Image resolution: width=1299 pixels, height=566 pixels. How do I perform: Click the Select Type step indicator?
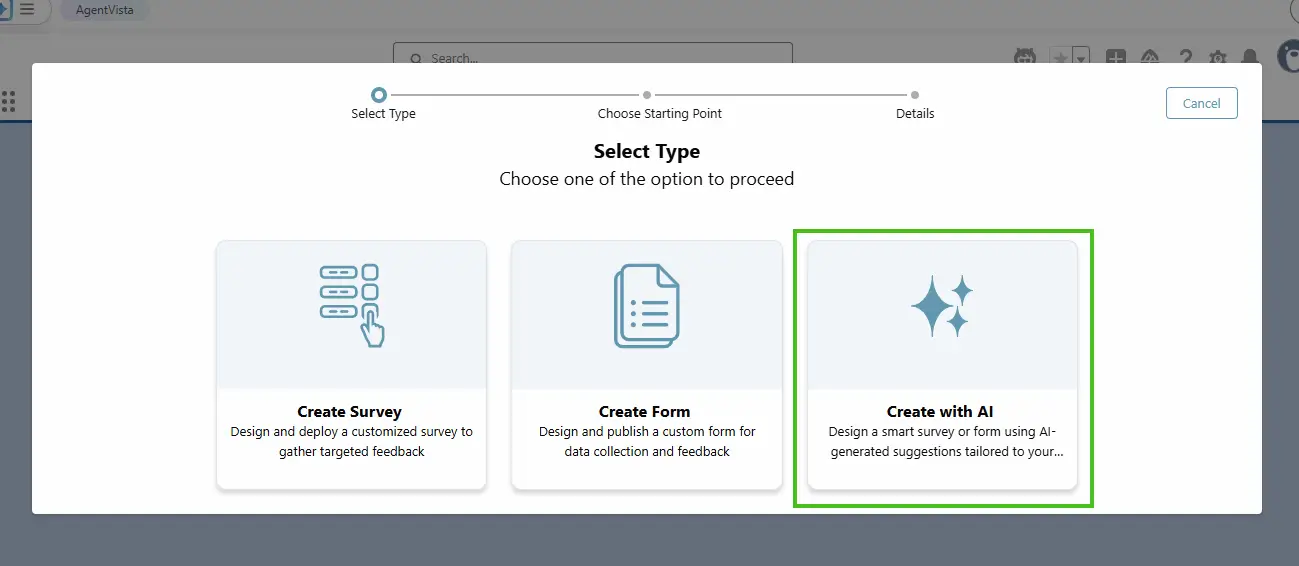pos(378,95)
